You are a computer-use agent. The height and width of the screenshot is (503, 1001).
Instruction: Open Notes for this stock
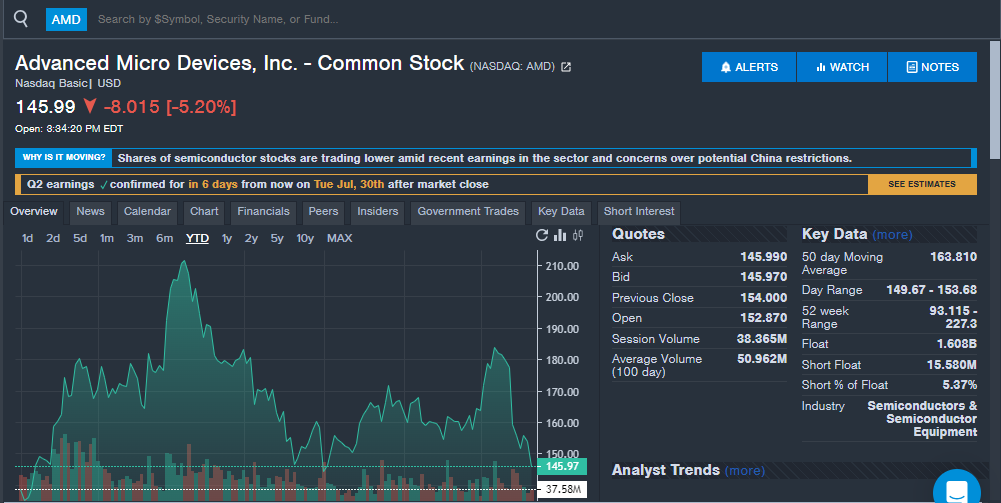(x=932, y=67)
